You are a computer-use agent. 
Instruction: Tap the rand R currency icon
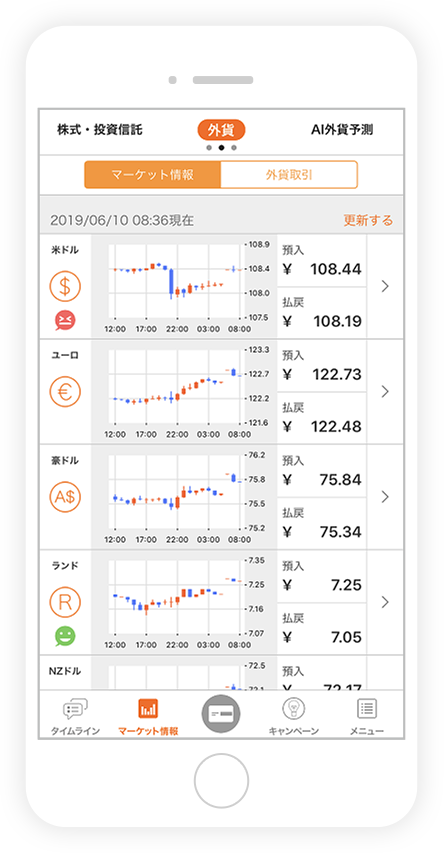coord(65,602)
